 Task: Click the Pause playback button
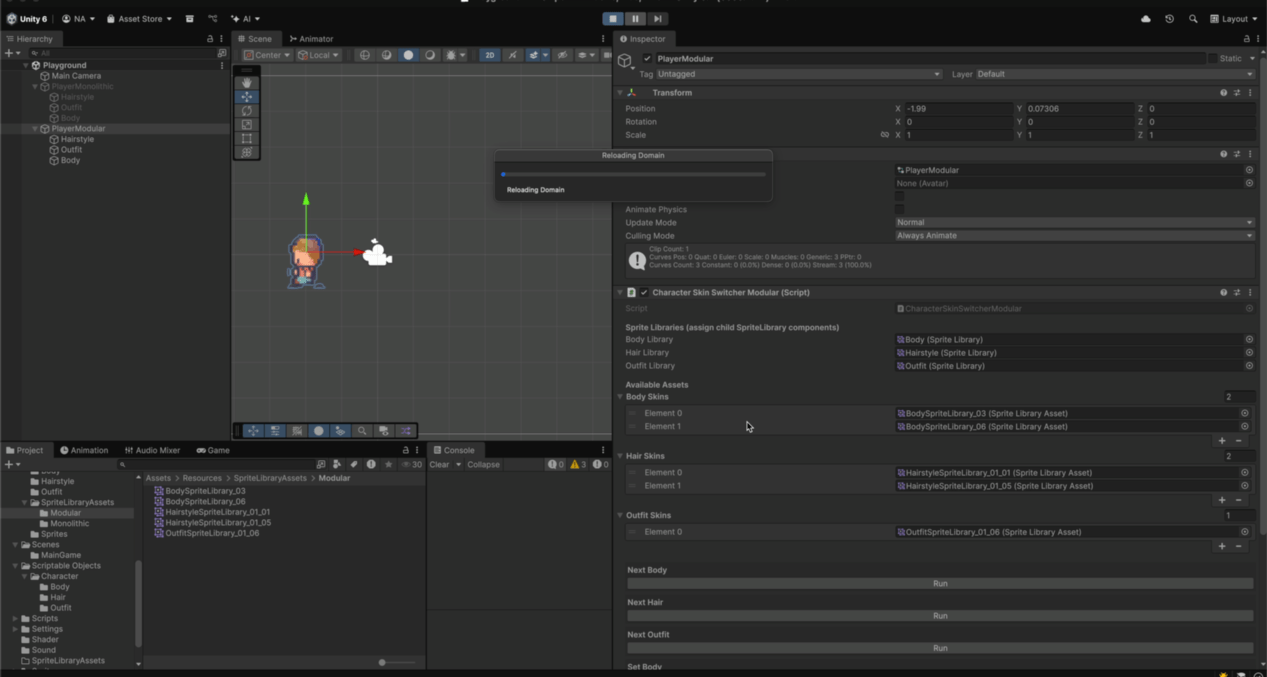point(635,19)
